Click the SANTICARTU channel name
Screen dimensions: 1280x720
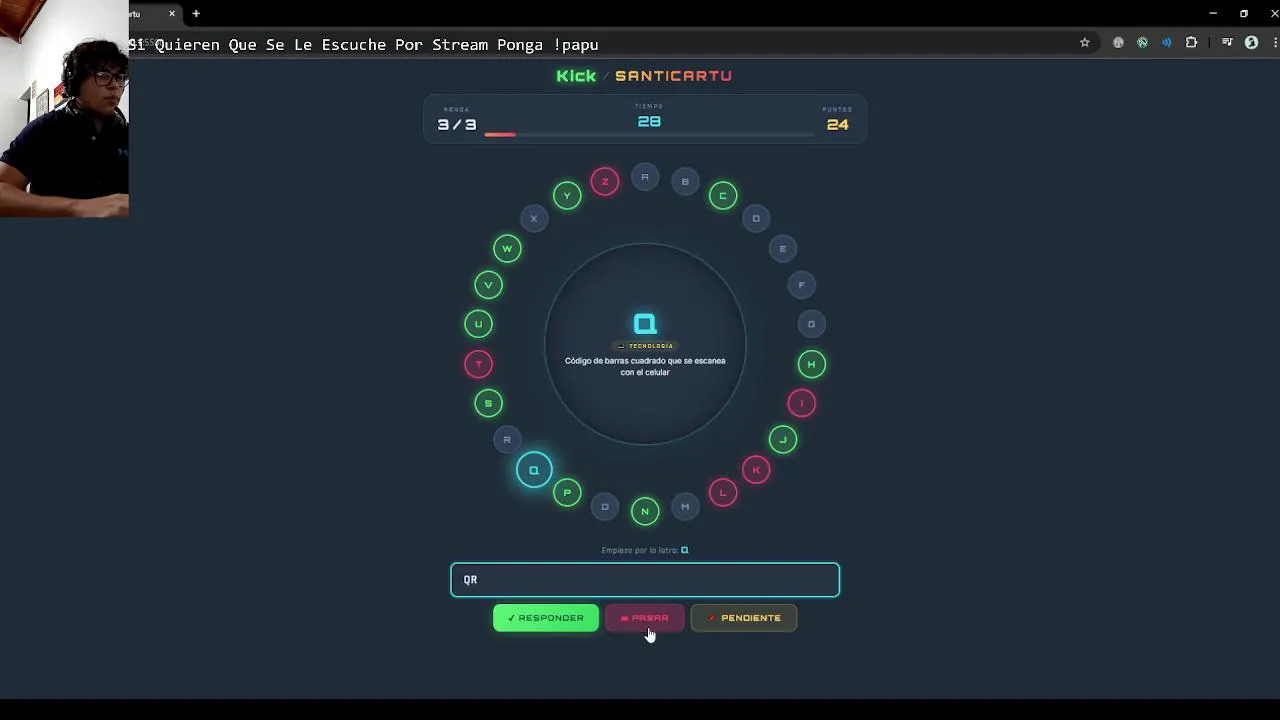coord(673,76)
